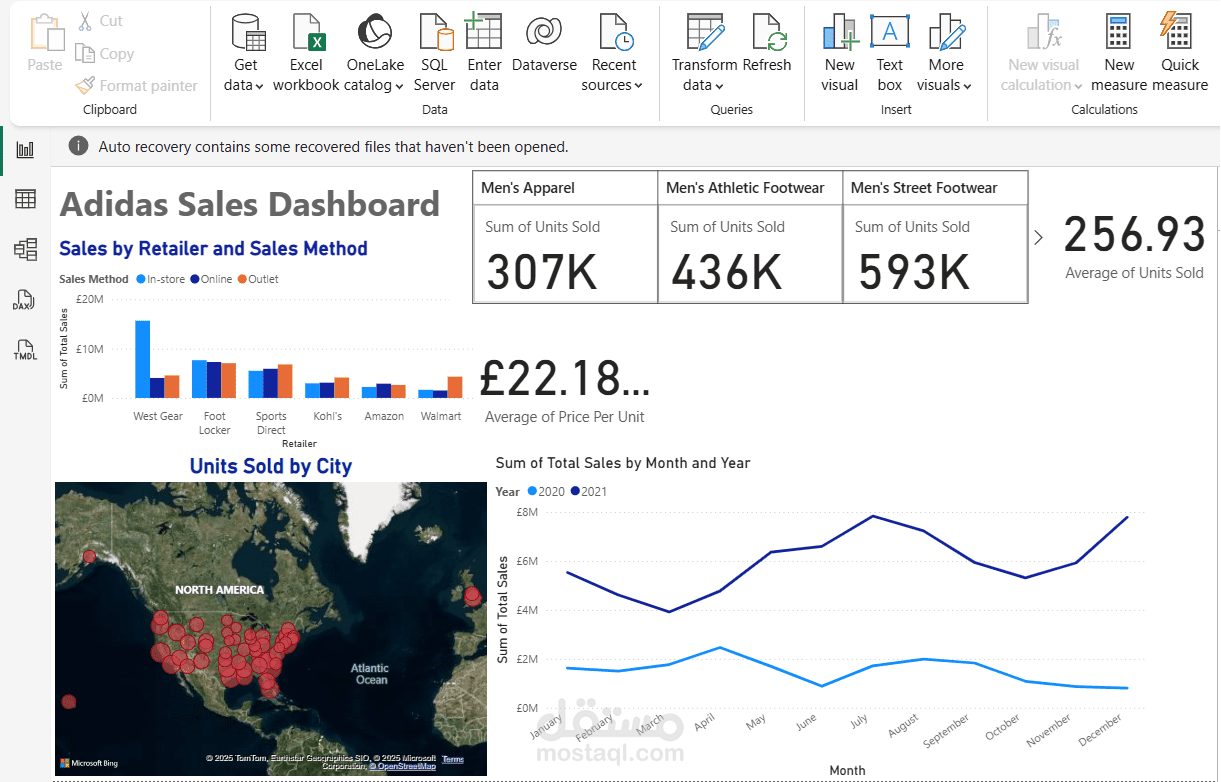Switch to Model view in sidebar
1221x782 pixels.
(x=25, y=249)
